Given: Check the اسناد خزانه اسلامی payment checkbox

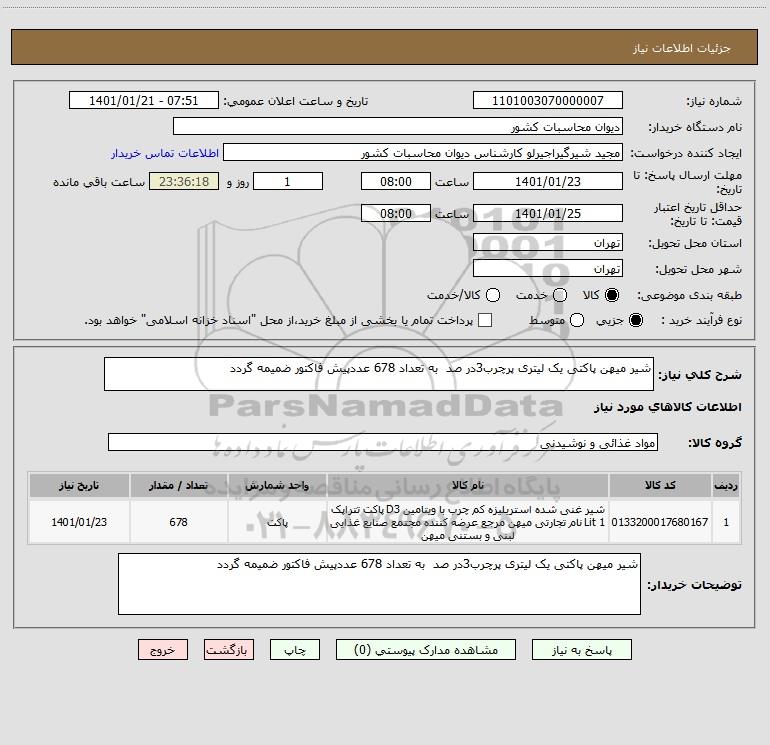Looking at the screenshot, I should click(x=485, y=320).
